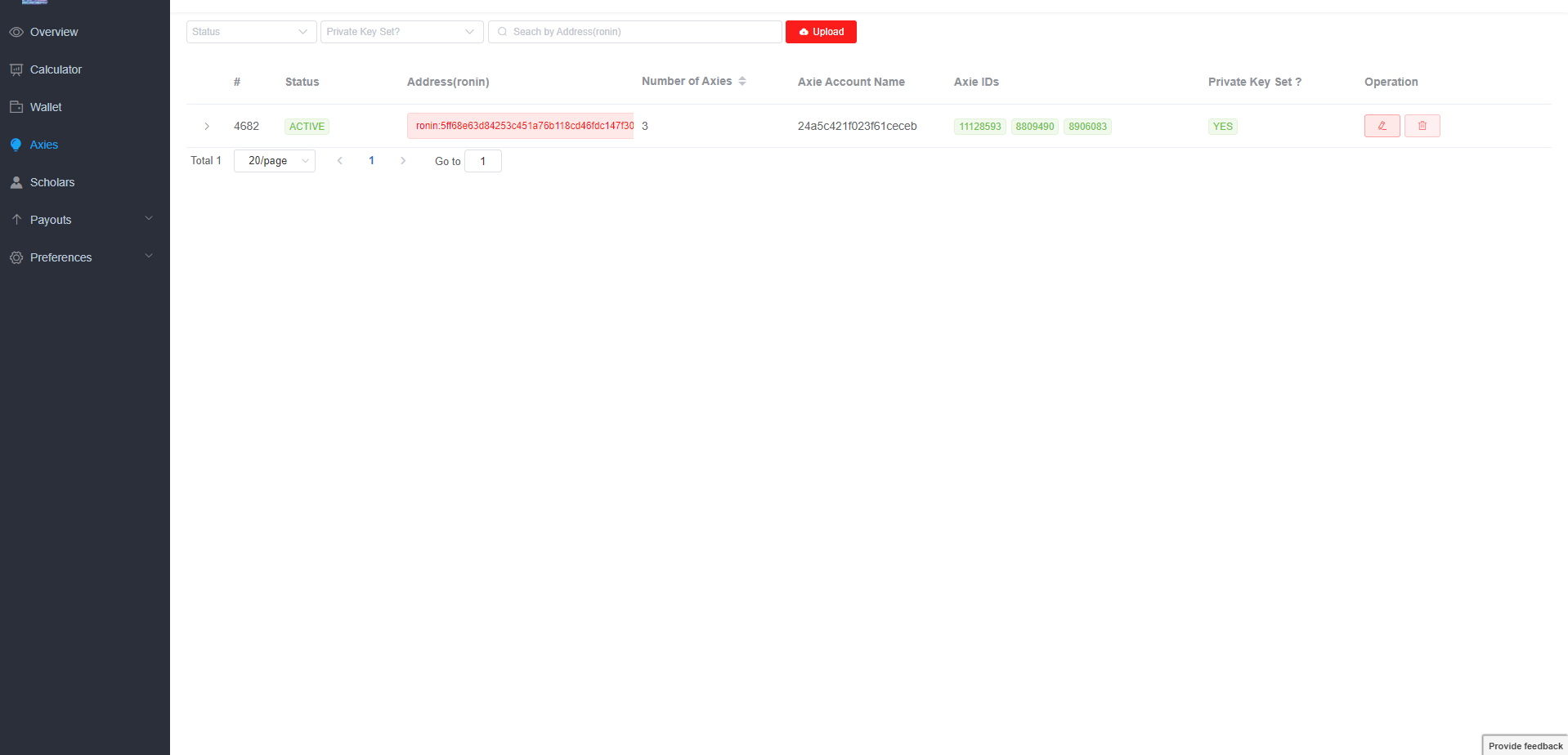Image resolution: width=1568 pixels, height=755 pixels.
Task: Click the ronin address tag
Action: pyautogui.click(x=520, y=126)
